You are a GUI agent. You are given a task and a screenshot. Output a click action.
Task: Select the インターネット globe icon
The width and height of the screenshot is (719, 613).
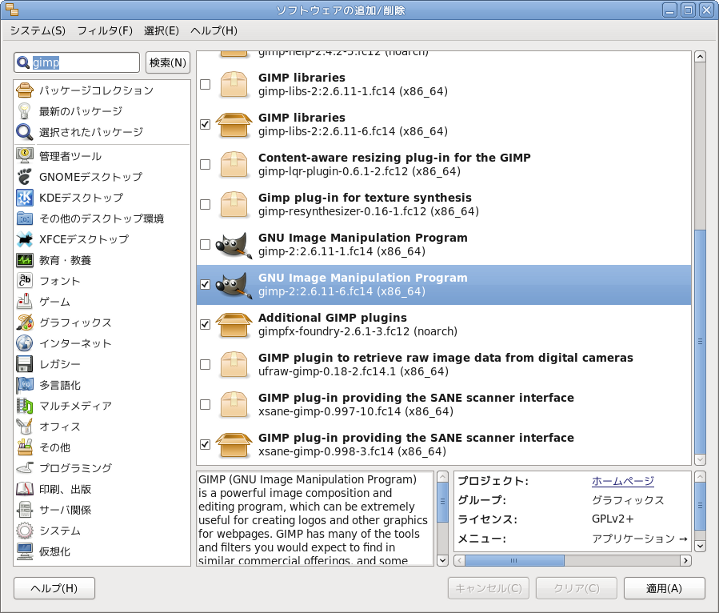coord(25,343)
